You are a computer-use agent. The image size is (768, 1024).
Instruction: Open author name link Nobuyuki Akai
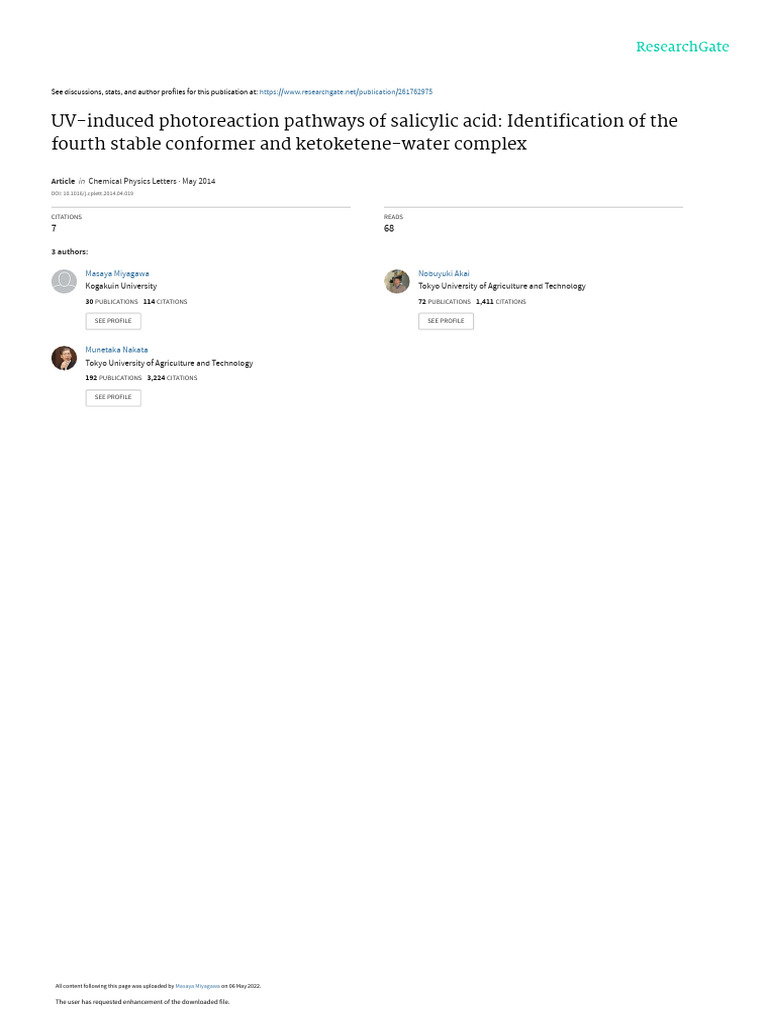click(443, 273)
